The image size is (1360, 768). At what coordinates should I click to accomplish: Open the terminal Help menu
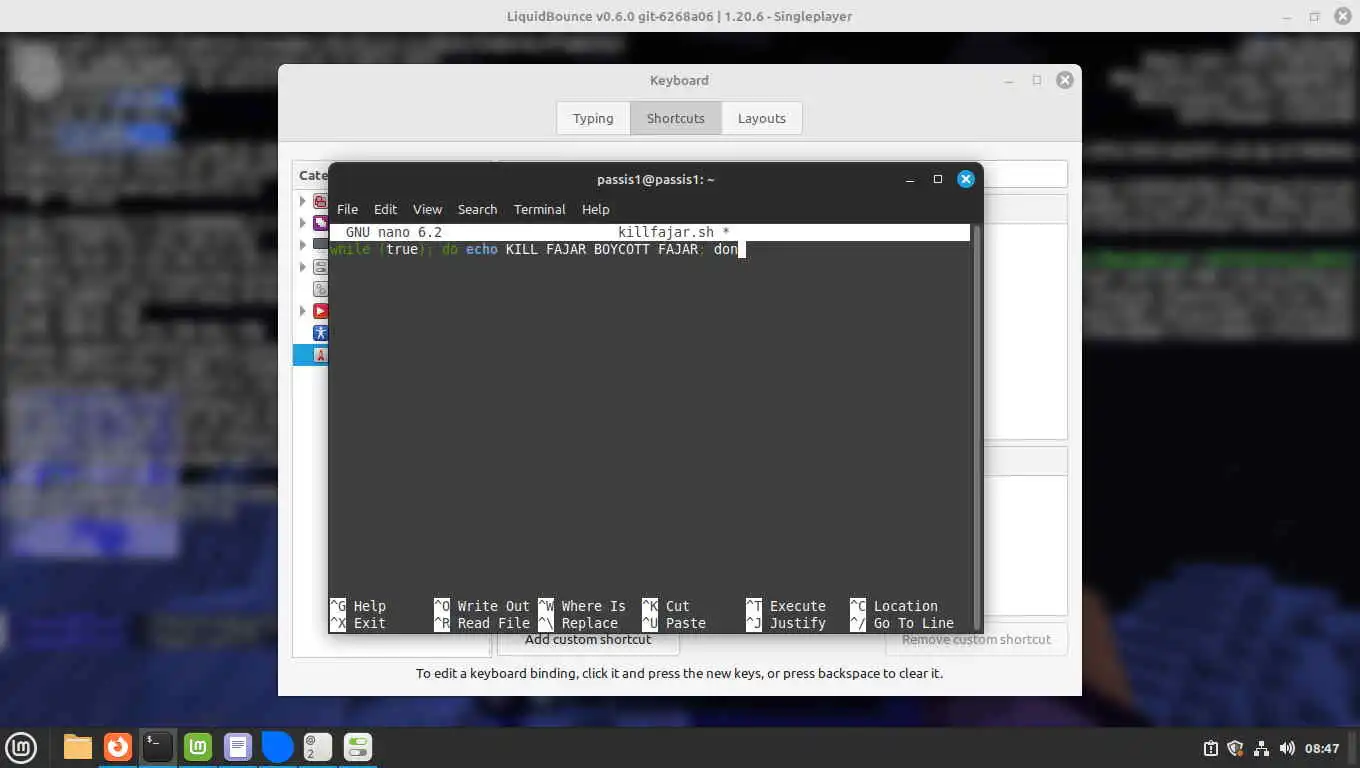click(595, 209)
